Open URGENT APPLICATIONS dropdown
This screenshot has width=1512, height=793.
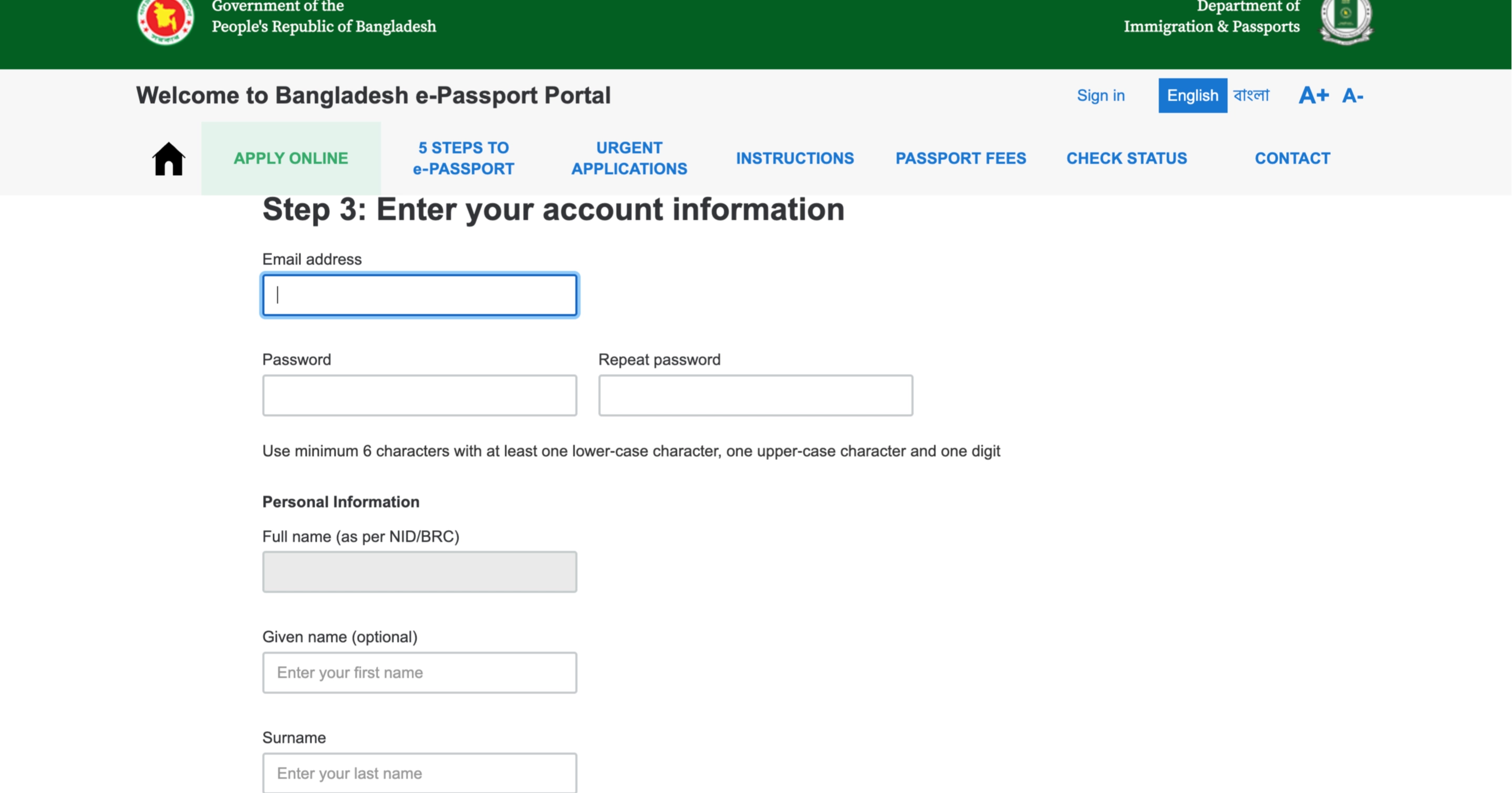628,157
